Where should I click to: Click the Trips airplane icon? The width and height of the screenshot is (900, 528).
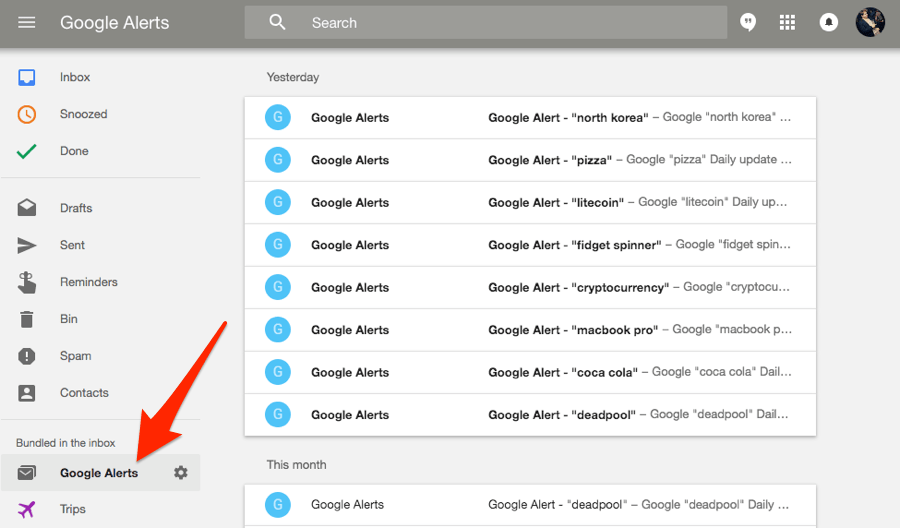point(26,509)
